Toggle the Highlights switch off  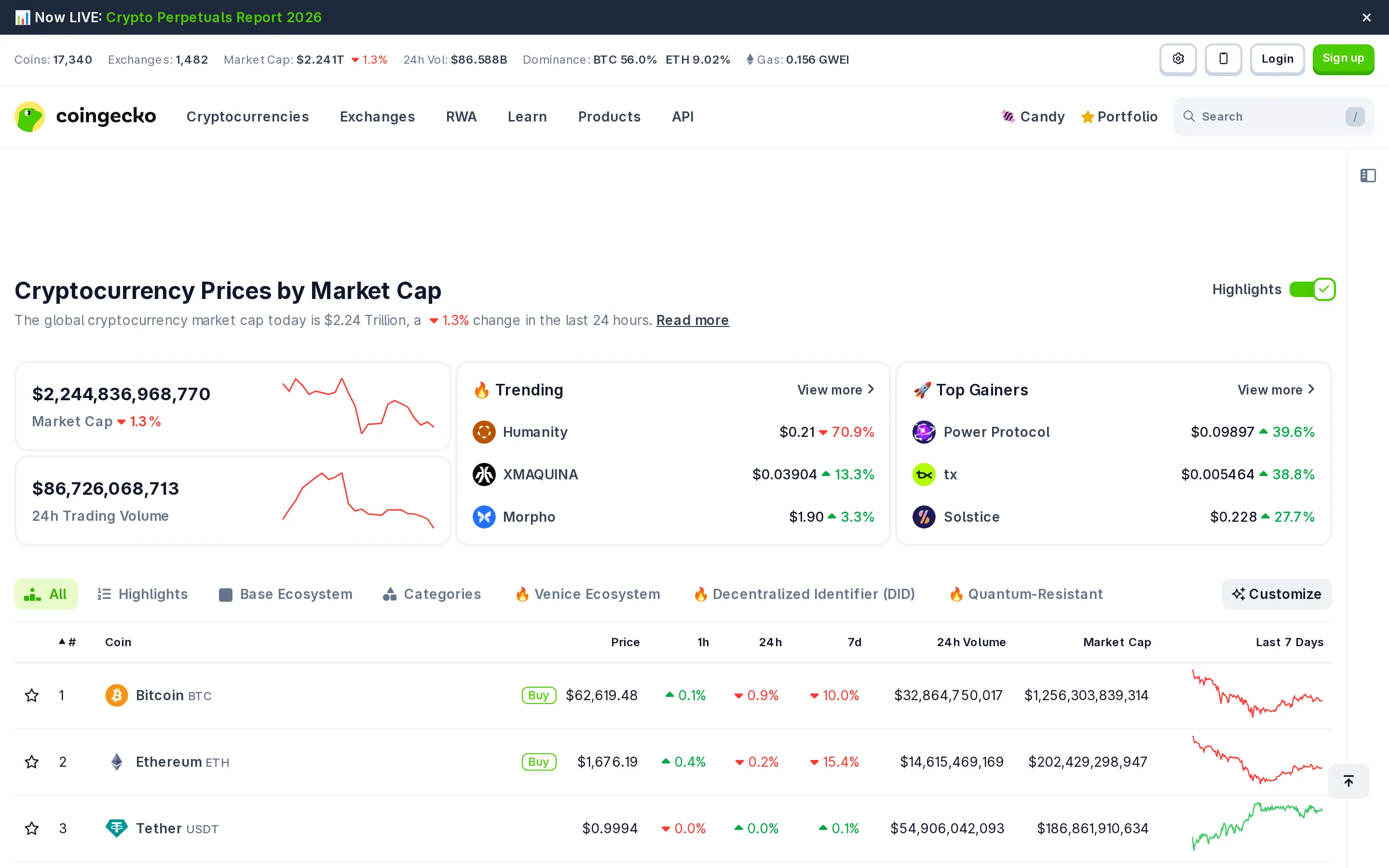pyautogui.click(x=1312, y=289)
